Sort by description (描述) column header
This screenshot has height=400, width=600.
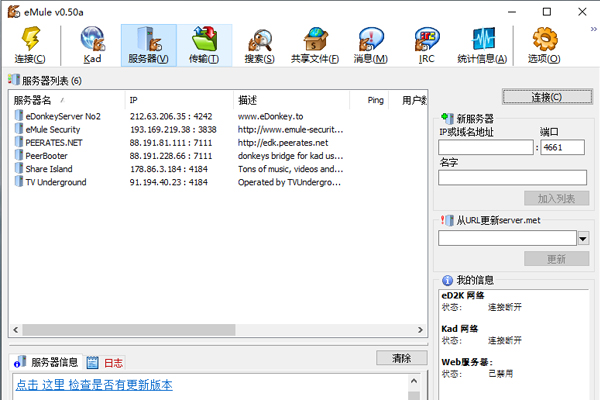(292, 100)
